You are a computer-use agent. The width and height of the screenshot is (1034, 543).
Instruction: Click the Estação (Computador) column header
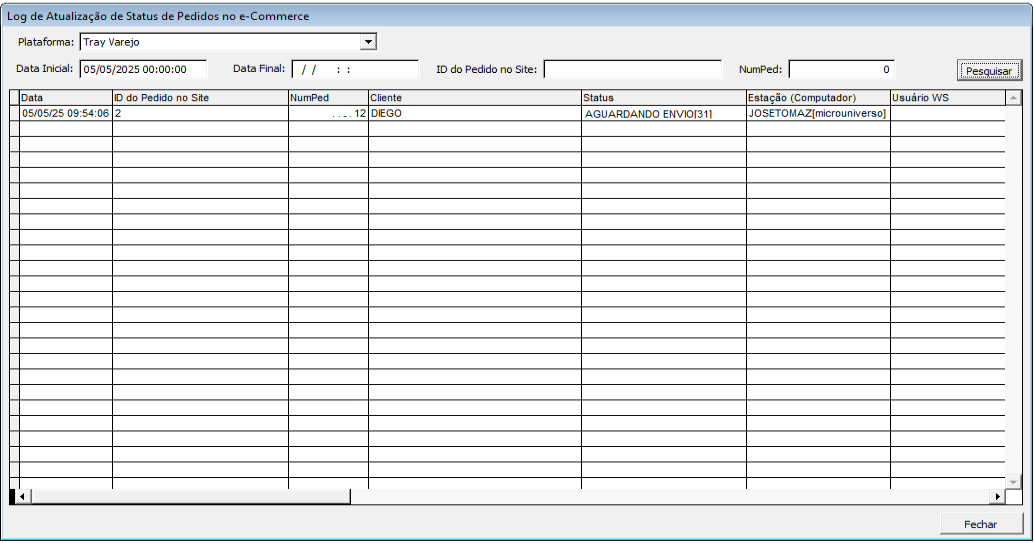point(818,98)
